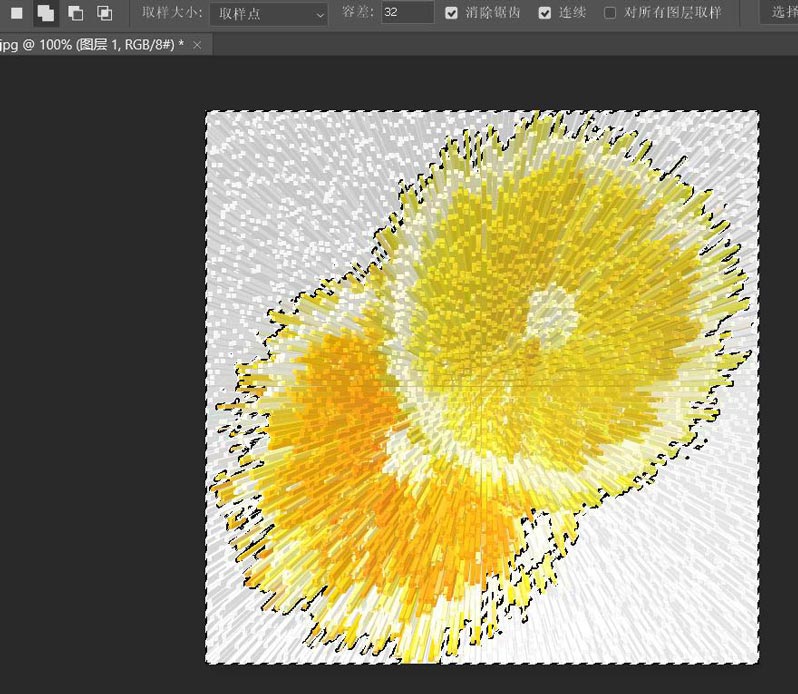
Task: Select the New Selection mode icon
Action: pyautogui.click(x=17, y=13)
